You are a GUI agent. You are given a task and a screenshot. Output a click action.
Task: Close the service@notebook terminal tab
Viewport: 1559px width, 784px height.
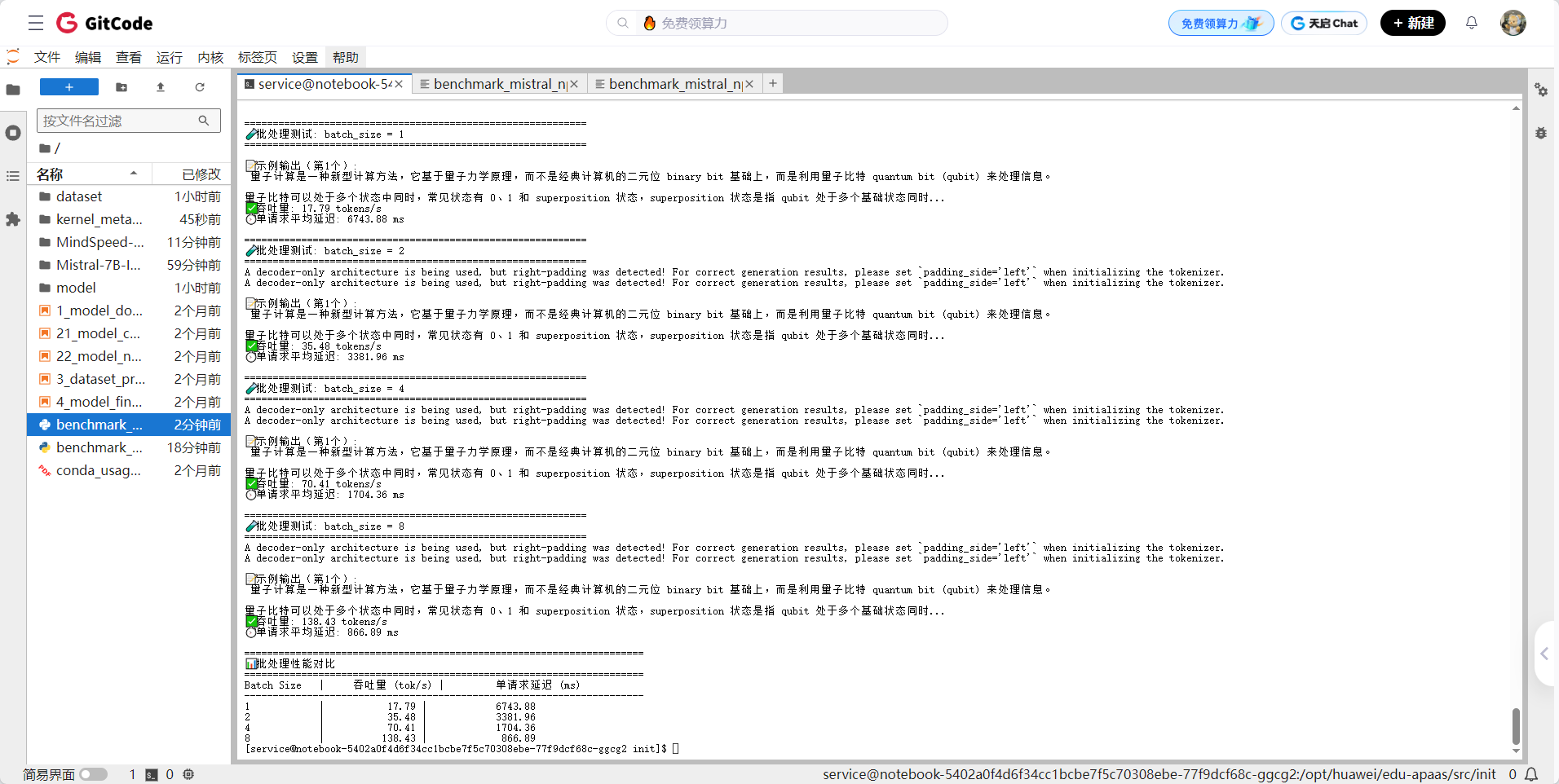click(399, 84)
